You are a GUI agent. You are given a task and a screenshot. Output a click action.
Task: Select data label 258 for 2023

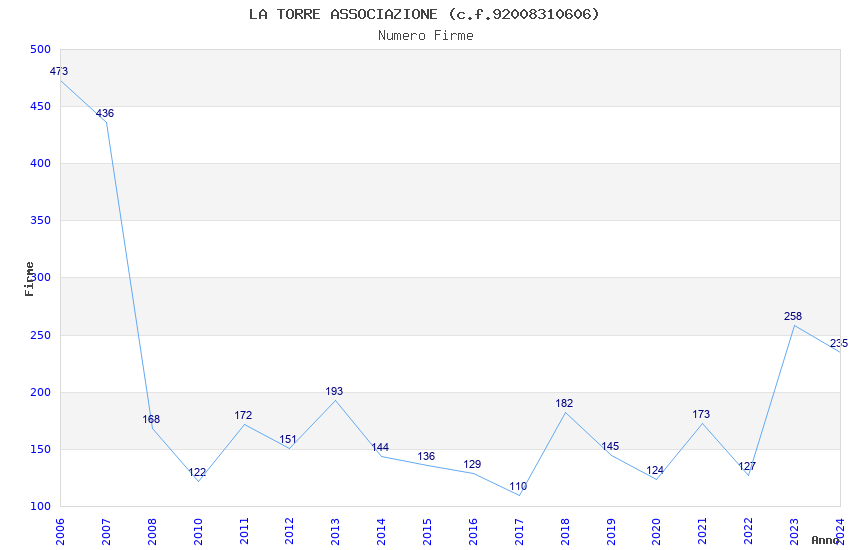[x=793, y=316]
